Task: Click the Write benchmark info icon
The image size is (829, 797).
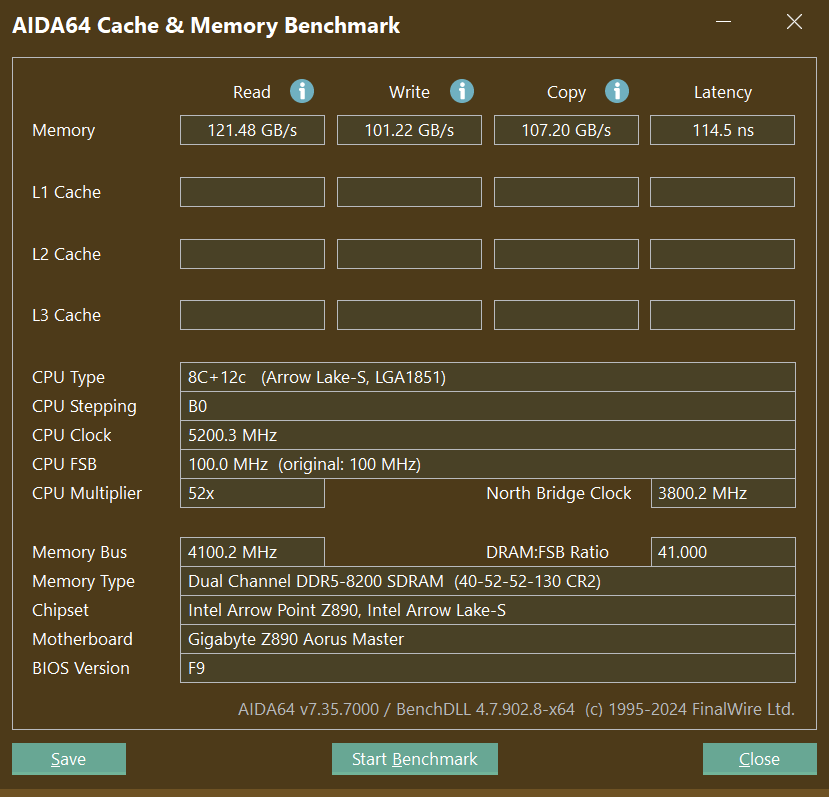Action: pyautogui.click(x=461, y=91)
